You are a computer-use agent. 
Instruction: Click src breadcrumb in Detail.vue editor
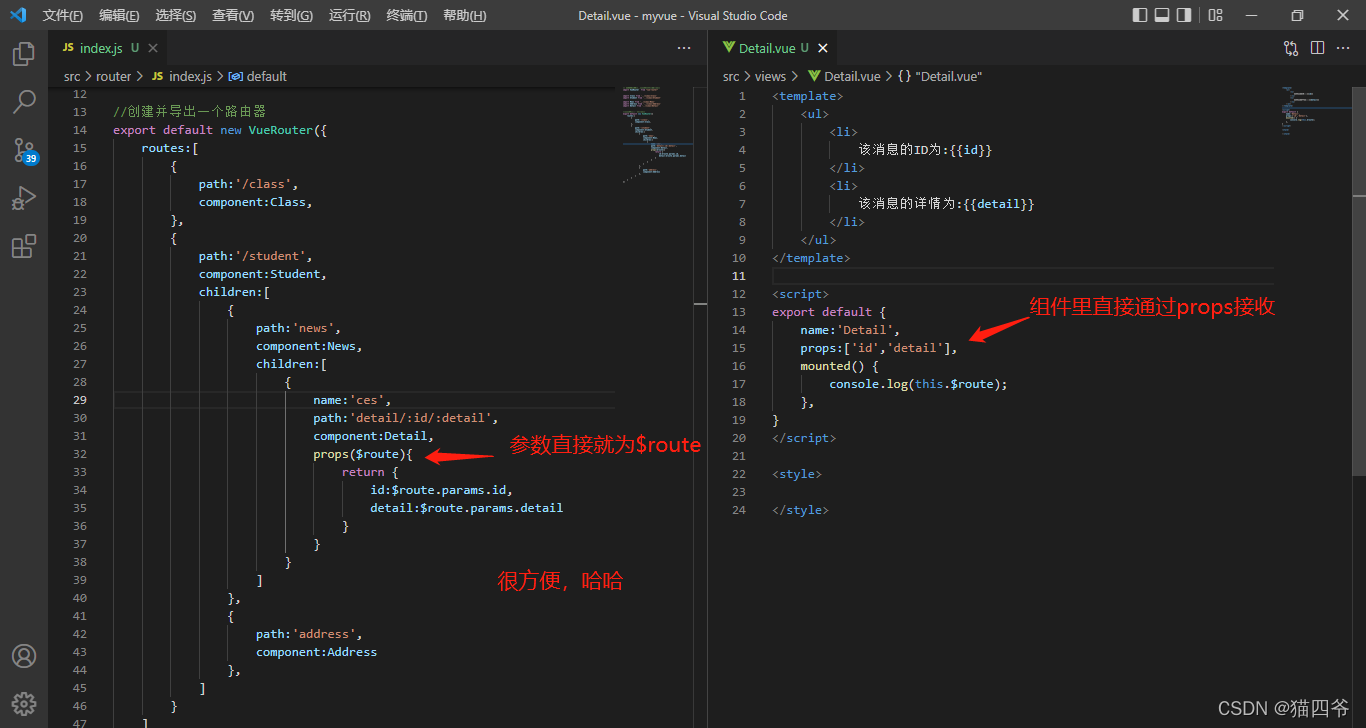click(731, 76)
